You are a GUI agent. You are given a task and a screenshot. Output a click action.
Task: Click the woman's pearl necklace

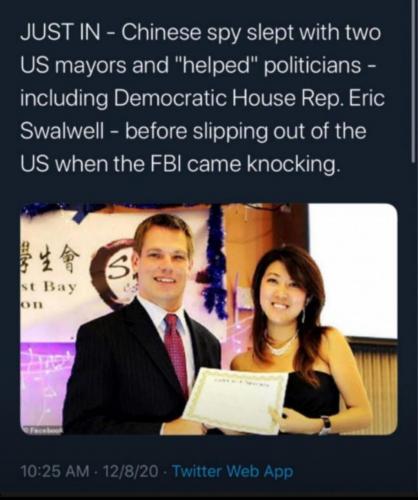pyautogui.click(x=282, y=345)
